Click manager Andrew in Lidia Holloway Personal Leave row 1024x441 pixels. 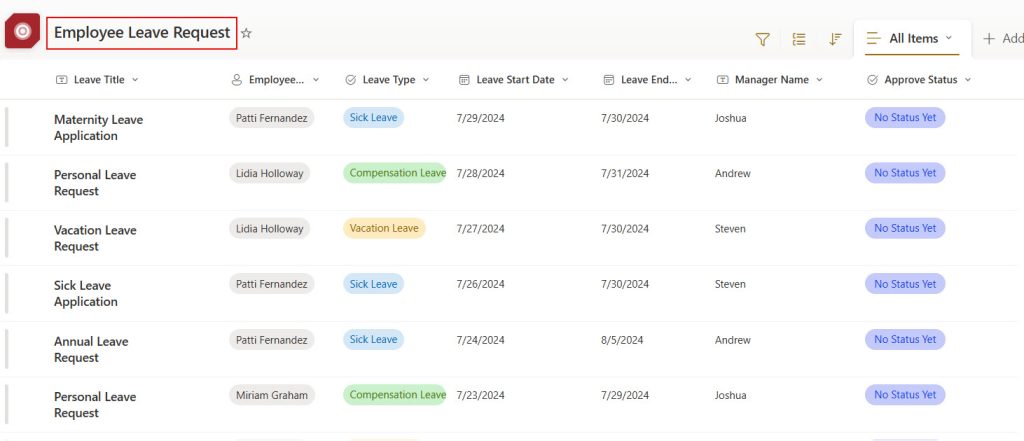tap(733, 174)
